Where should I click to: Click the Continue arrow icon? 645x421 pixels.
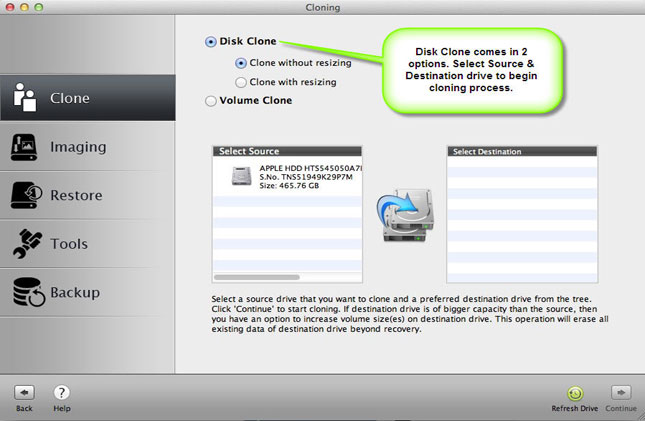tap(621, 393)
